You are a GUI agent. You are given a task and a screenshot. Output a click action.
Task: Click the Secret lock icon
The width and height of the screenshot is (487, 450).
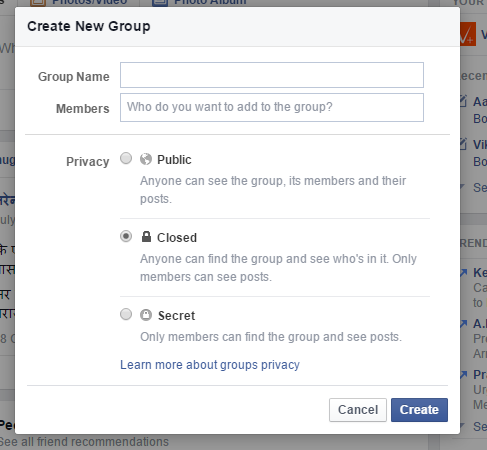pyautogui.click(x=146, y=315)
